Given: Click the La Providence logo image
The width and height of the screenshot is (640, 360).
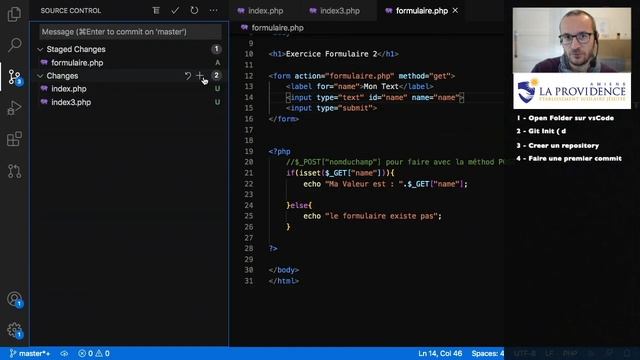Looking at the screenshot, I should click(x=572, y=91).
